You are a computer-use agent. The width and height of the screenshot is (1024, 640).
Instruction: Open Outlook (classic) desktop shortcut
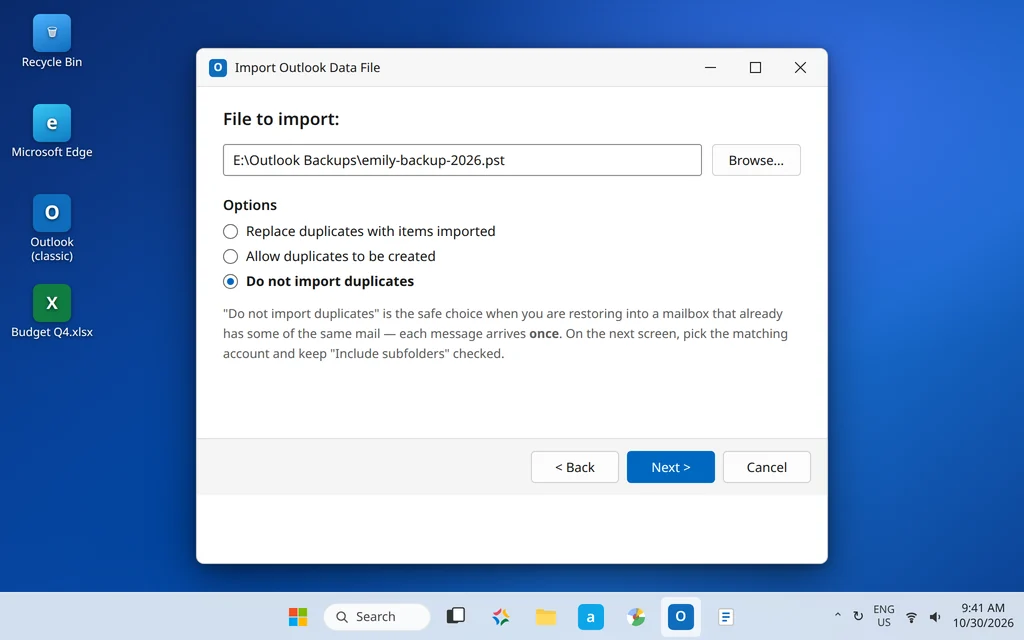pos(52,228)
